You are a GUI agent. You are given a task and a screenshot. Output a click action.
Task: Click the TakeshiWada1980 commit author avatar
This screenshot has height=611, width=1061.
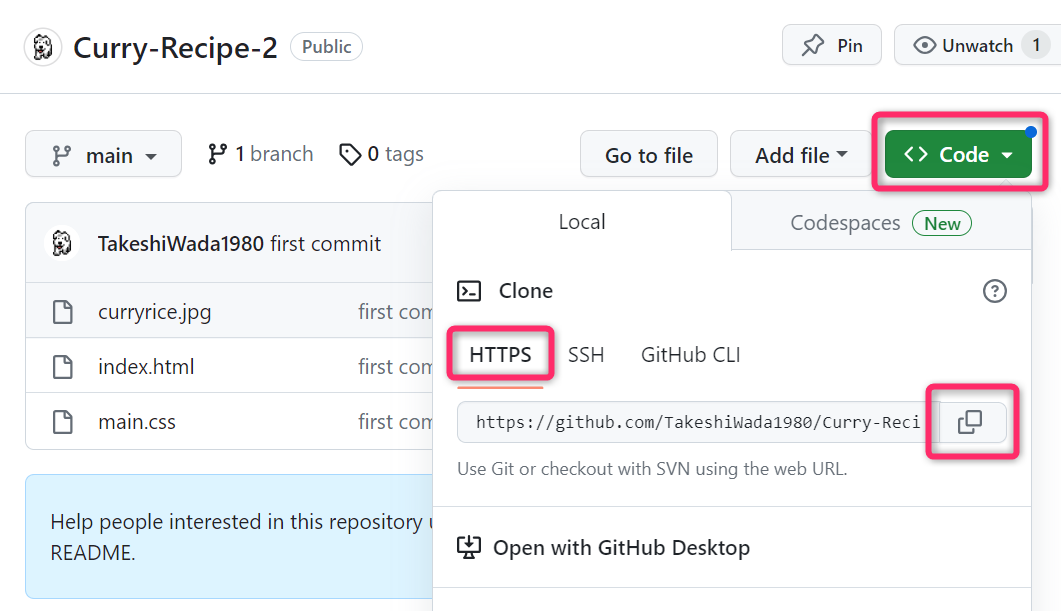click(x=63, y=243)
